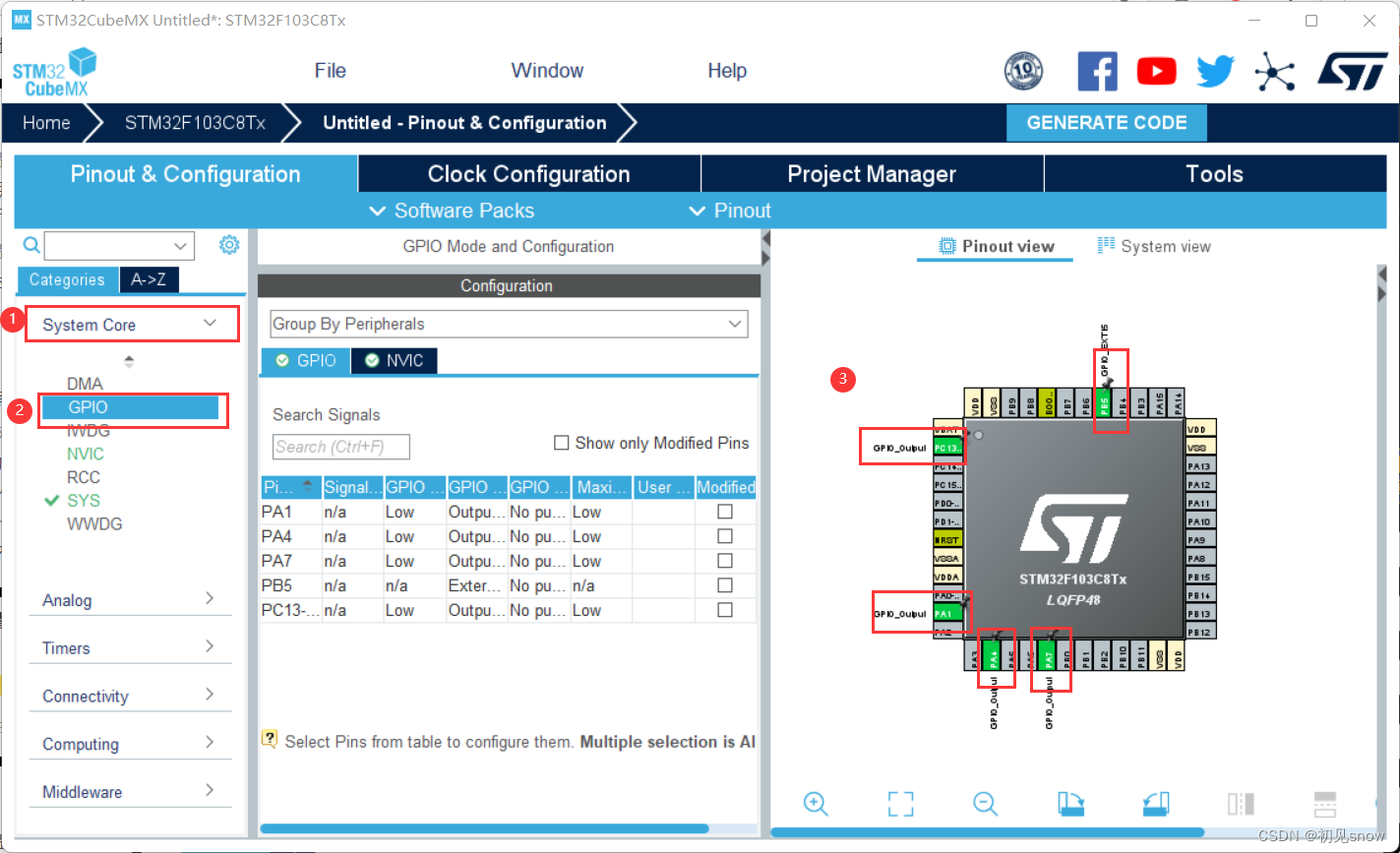Viewport: 1400px width, 853px height.
Task: Open the ST community network icon
Action: (x=1274, y=71)
